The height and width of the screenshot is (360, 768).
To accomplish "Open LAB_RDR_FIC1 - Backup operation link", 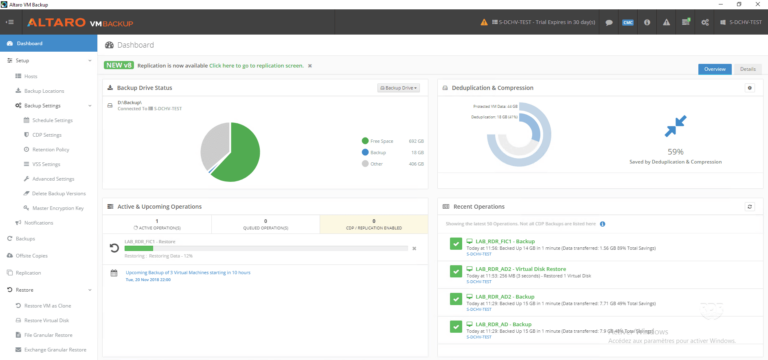I will tap(505, 241).
